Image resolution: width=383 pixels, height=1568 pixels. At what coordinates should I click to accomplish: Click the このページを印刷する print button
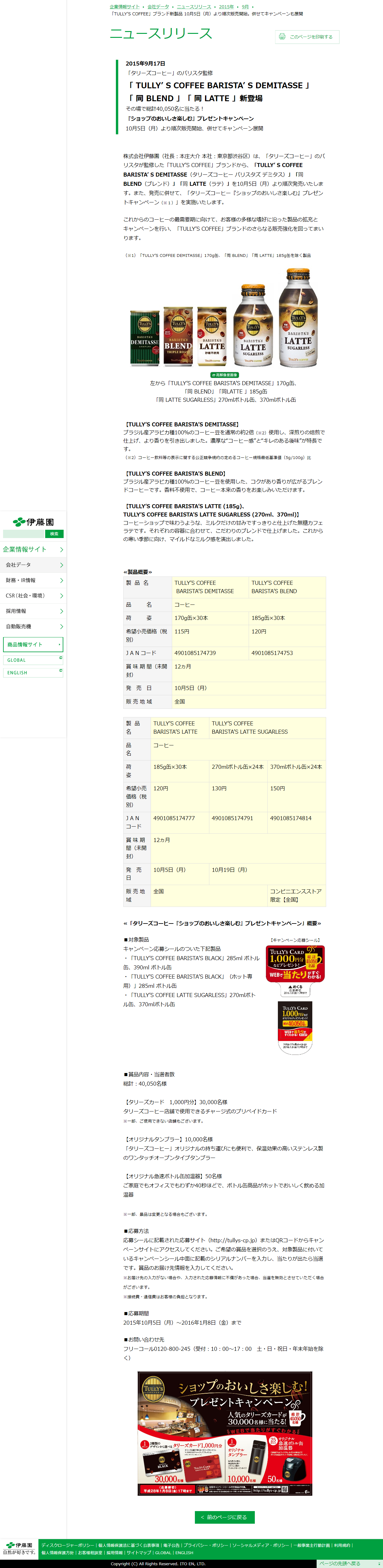click(307, 37)
